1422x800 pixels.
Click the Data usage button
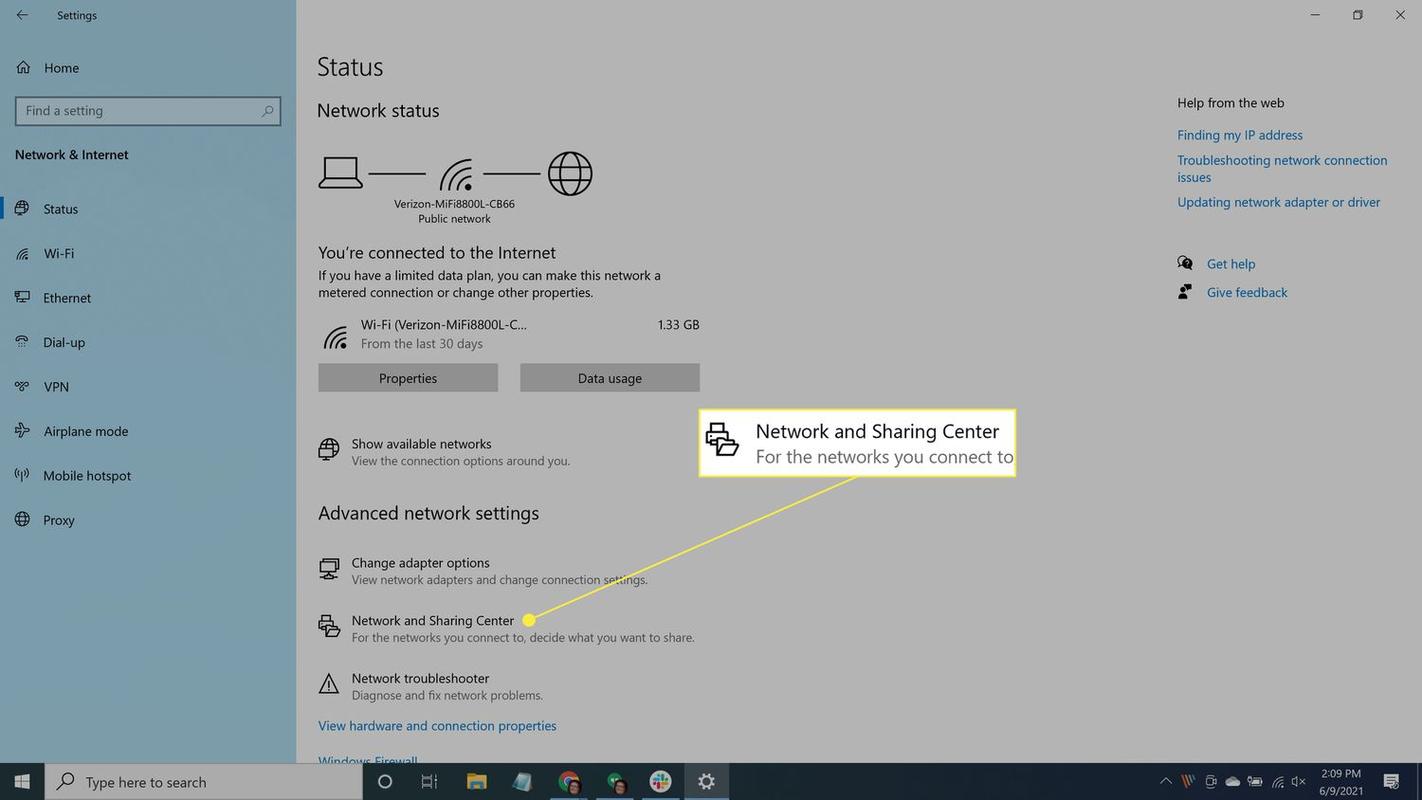click(608, 378)
